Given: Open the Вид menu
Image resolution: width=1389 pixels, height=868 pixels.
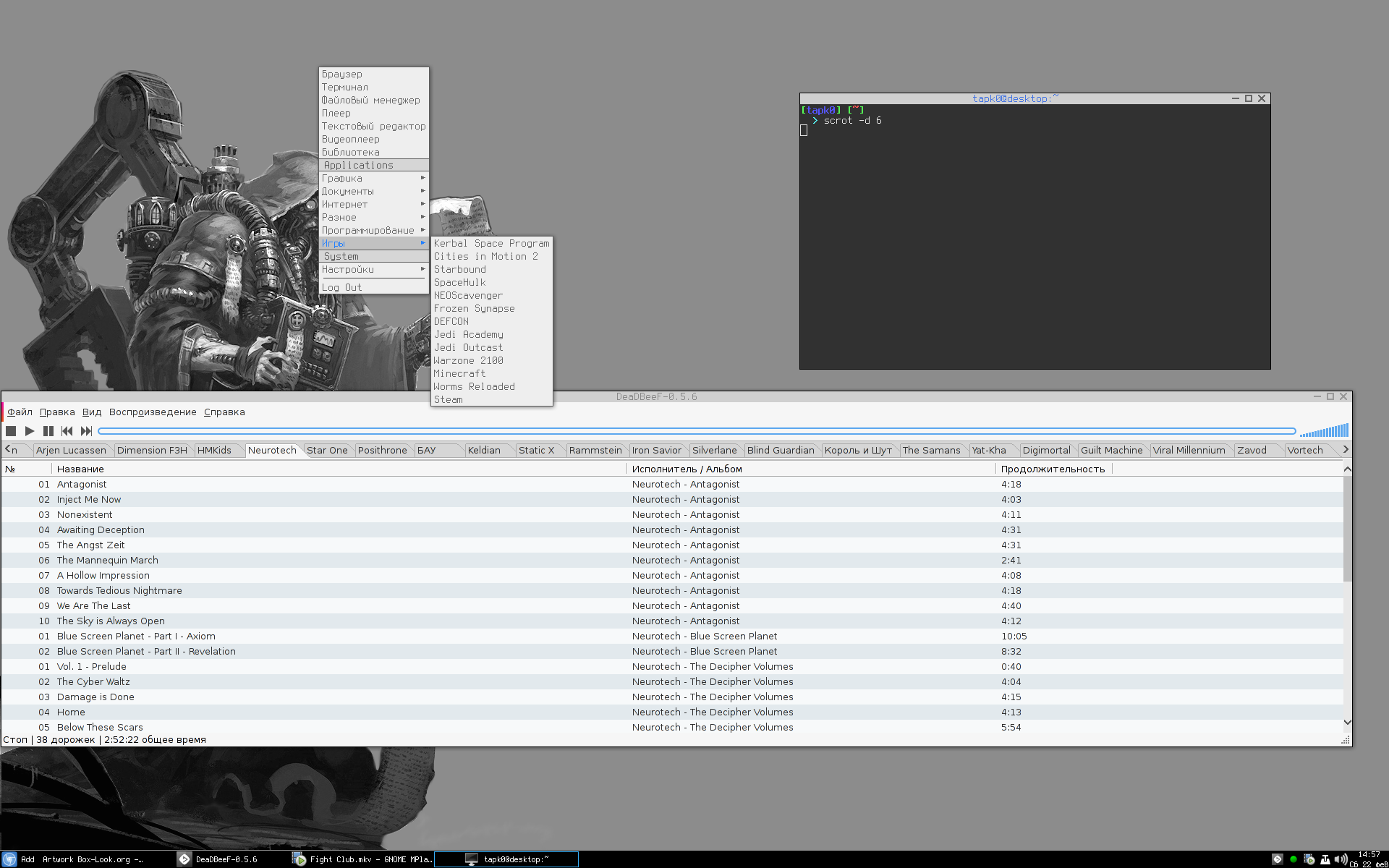Looking at the screenshot, I should [92, 412].
